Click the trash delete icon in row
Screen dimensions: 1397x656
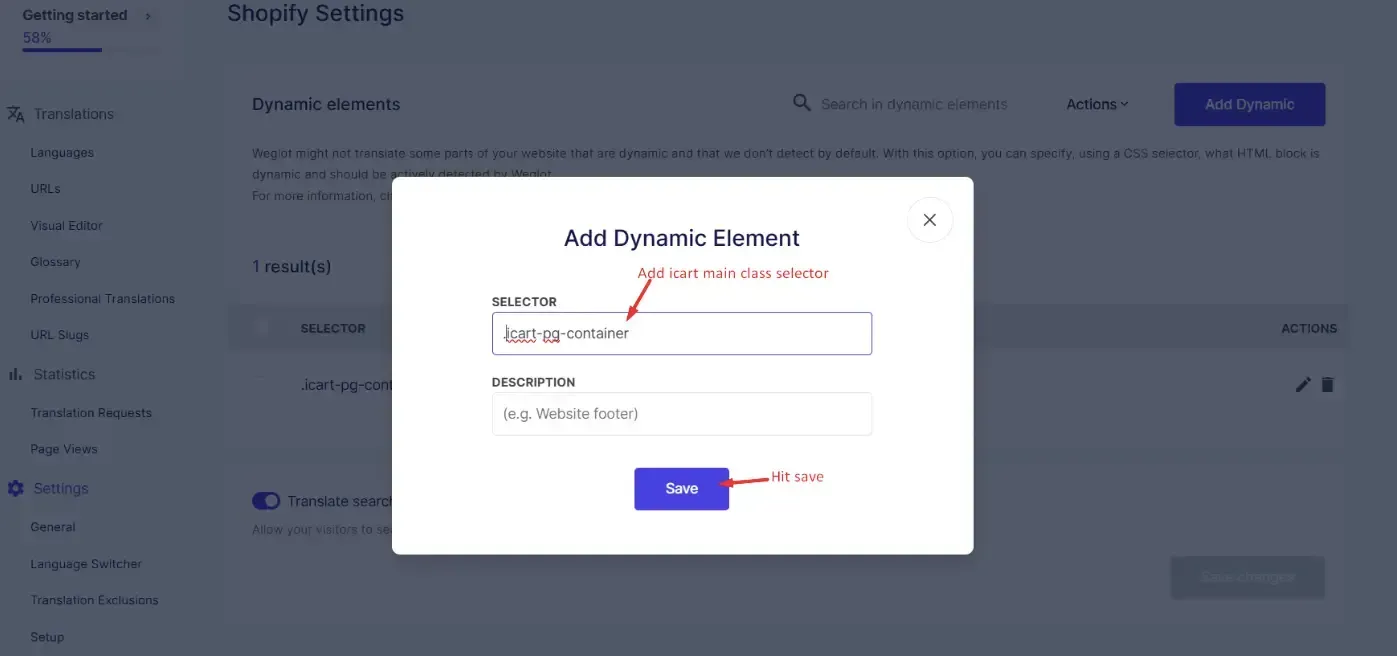click(x=1327, y=384)
